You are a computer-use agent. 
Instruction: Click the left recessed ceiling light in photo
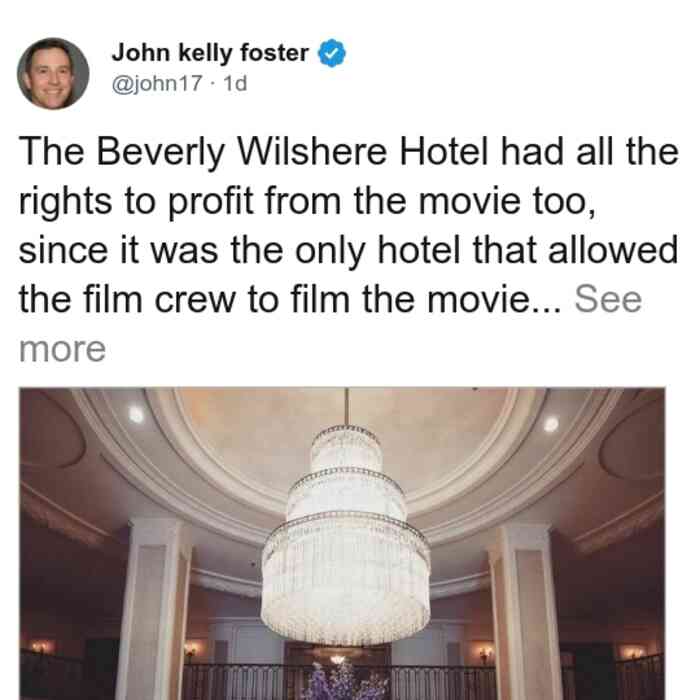pos(136,415)
